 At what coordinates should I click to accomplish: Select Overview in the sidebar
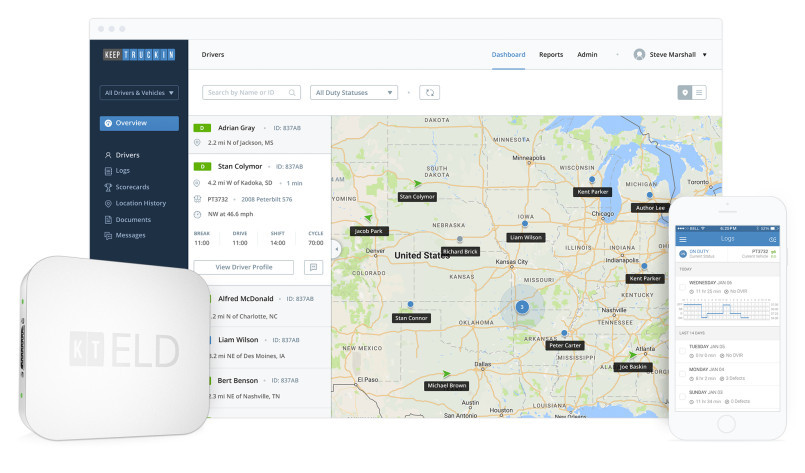[x=139, y=123]
